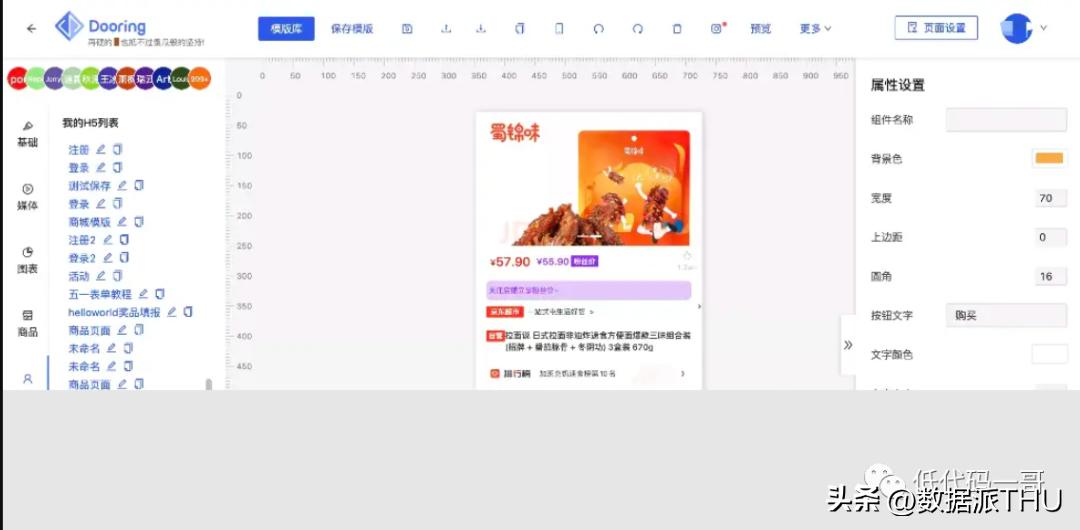1080x530 pixels.
Task: Copy the 注册 page
Action: tap(117, 149)
